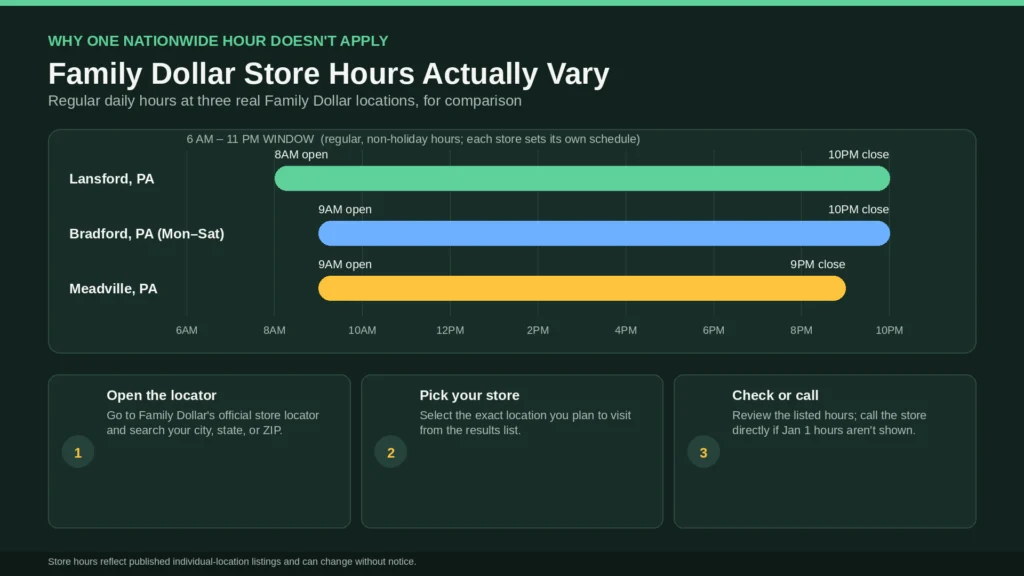
Task: Click the 'Go to Family Dollar's official' description
Action: tap(213, 423)
